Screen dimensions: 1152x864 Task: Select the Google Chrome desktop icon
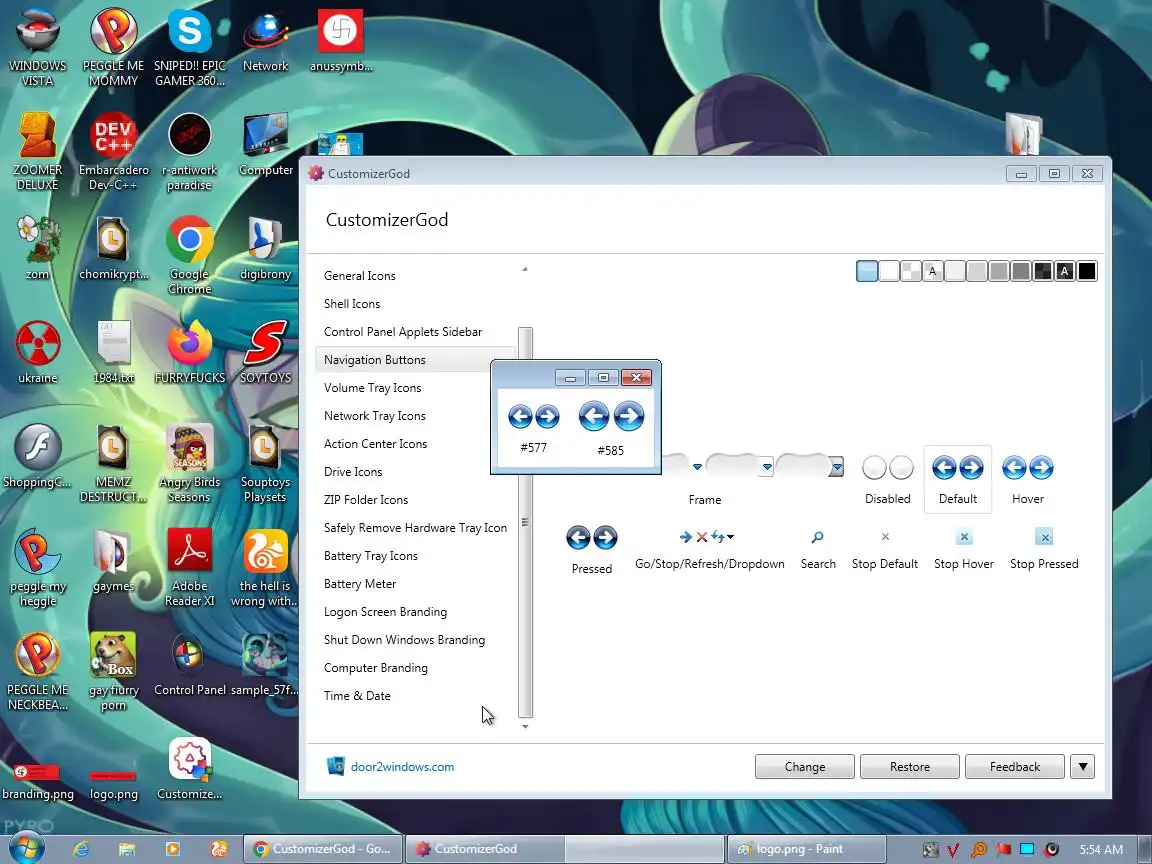[190, 253]
